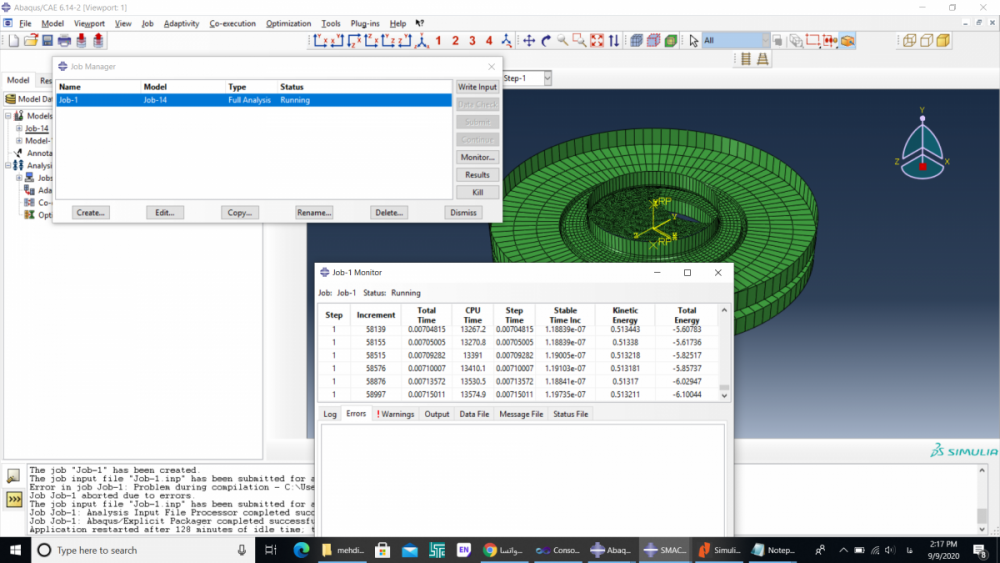The height and width of the screenshot is (563, 1000).
Task: Click the Windows Start button
Action: 15,550
